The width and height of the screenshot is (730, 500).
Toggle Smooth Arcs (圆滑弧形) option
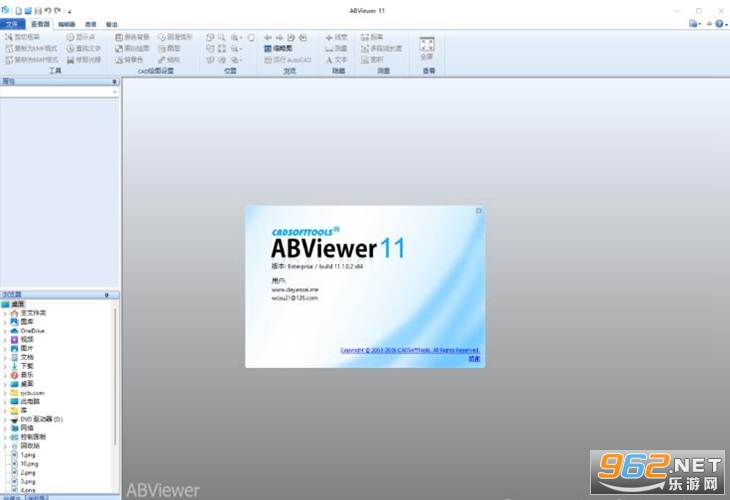(175, 37)
